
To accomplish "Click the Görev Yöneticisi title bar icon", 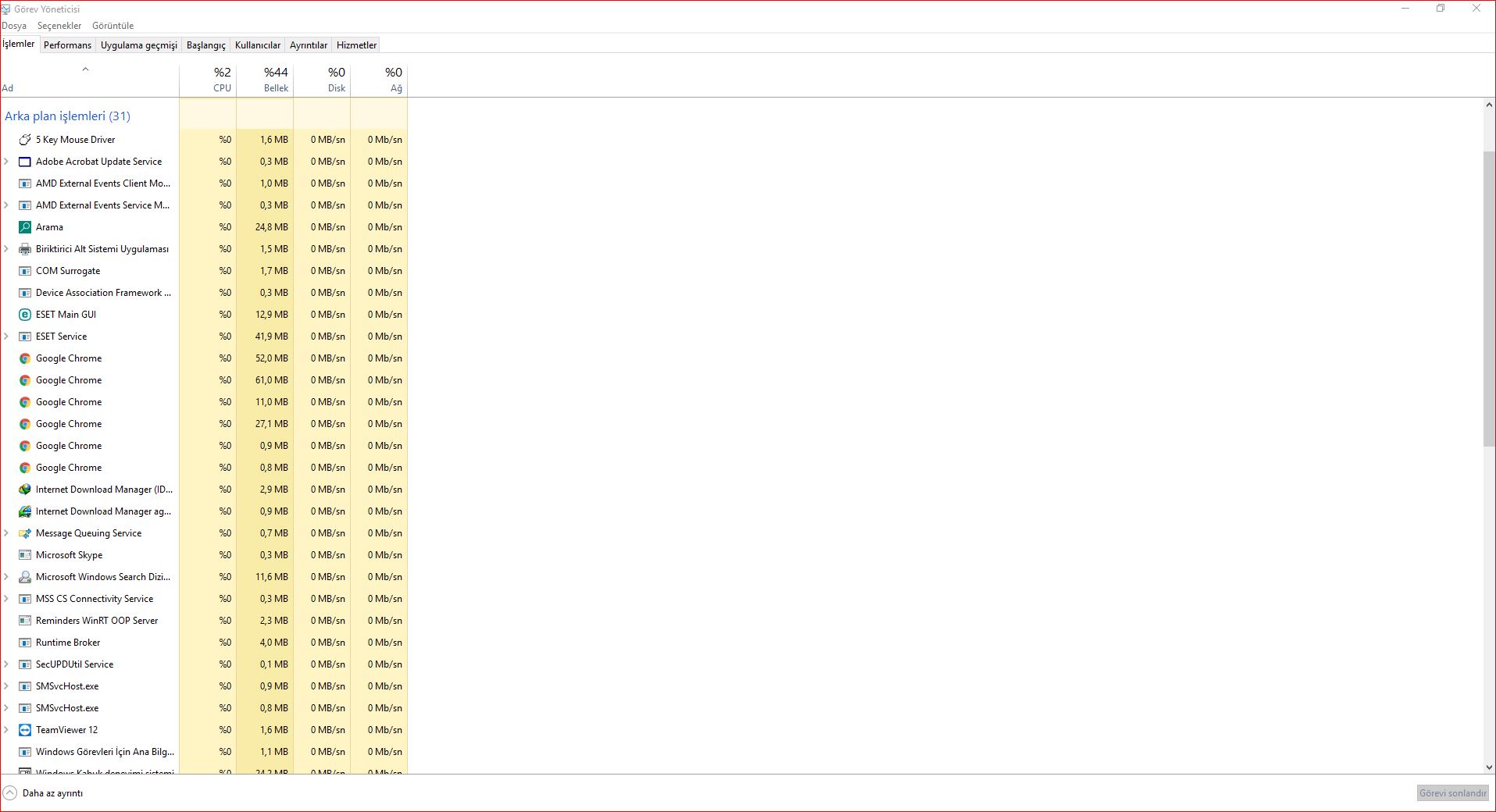I will (5, 9).
